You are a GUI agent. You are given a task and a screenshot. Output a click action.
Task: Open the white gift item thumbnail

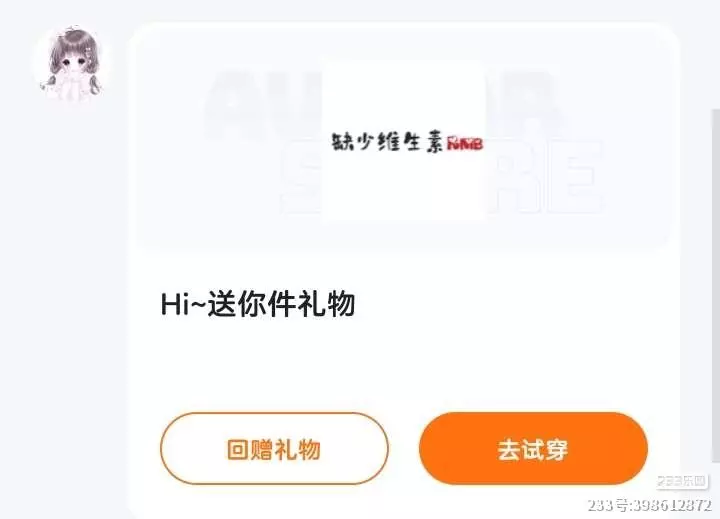(404, 141)
